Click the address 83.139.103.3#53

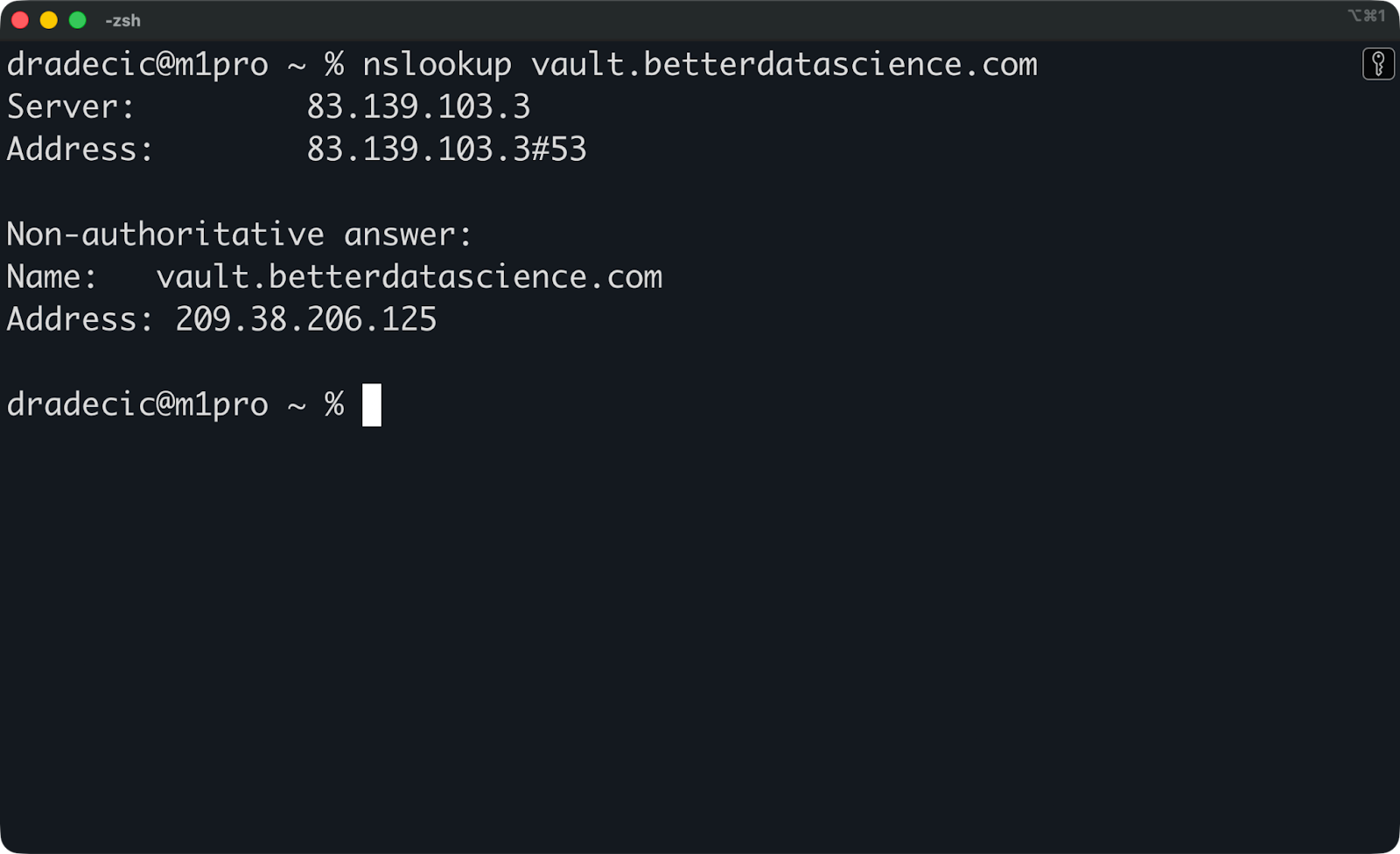446,149
